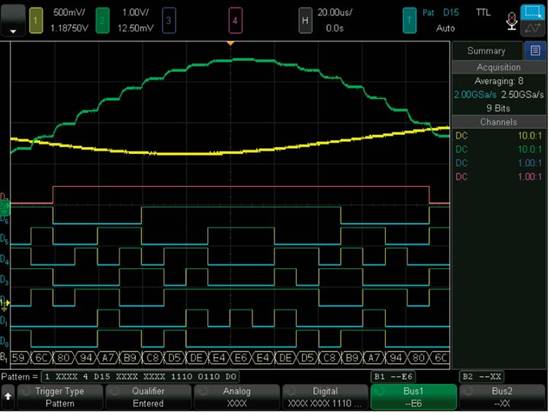Image resolution: width=549 pixels, height=413 pixels.
Task: Select the Channels section header
Action: 499,122
